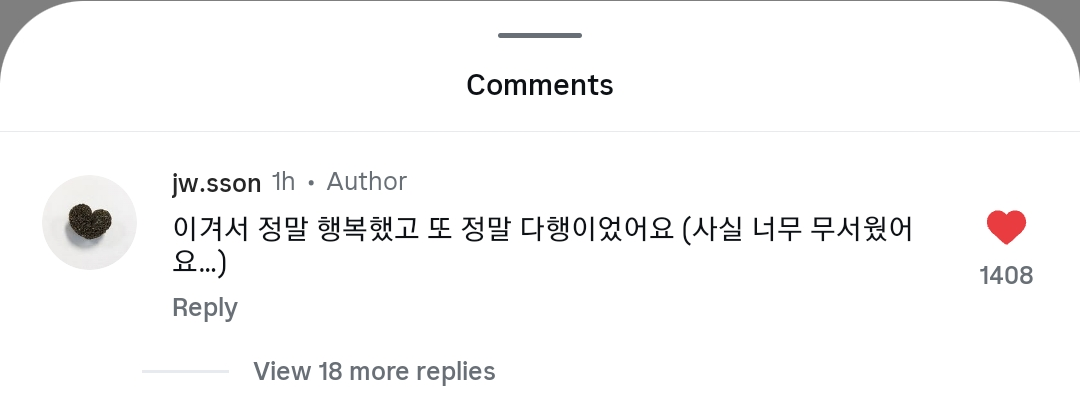Click the dot separator before Author
Viewport: 1080px width, 416px height.
pos(311,183)
